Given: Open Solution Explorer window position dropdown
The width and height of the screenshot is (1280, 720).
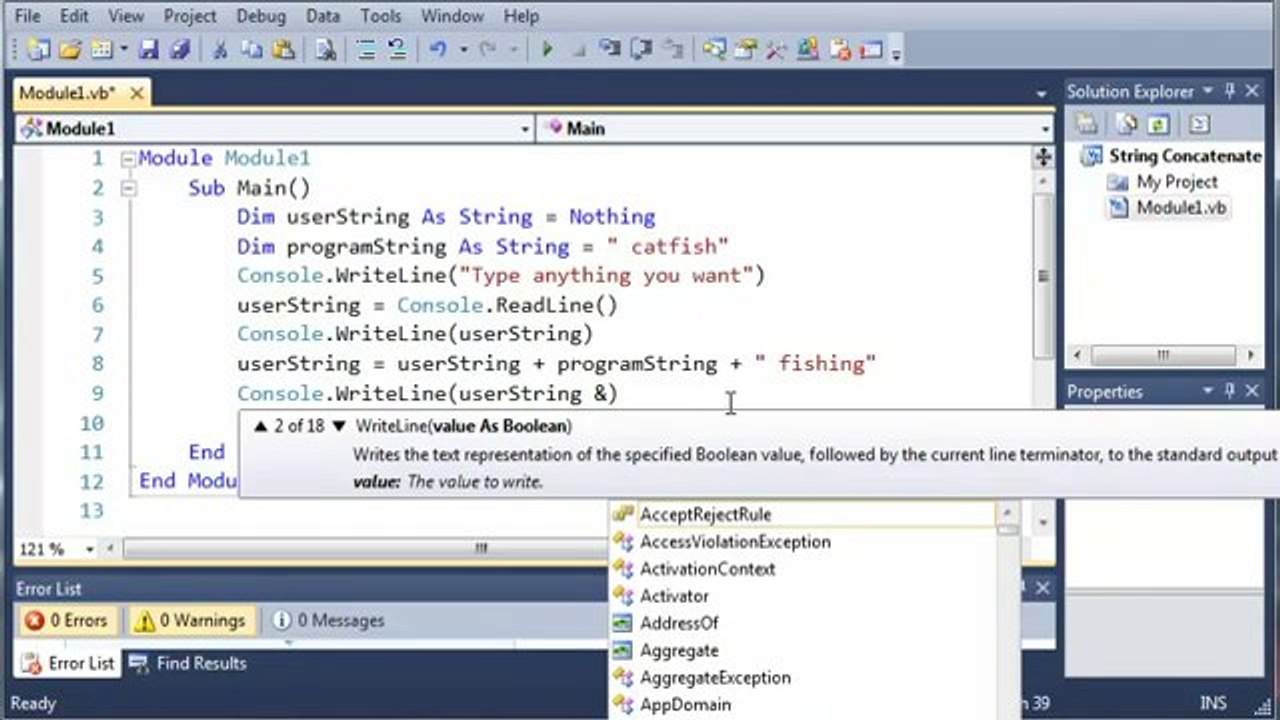Looking at the screenshot, I should tap(1209, 91).
